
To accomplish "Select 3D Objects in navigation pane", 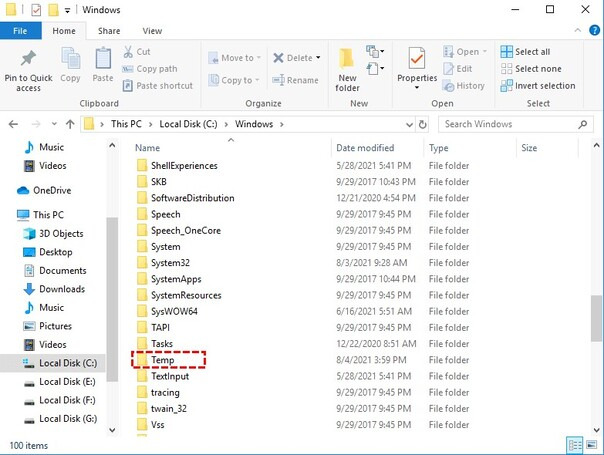I will coord(53,233).
